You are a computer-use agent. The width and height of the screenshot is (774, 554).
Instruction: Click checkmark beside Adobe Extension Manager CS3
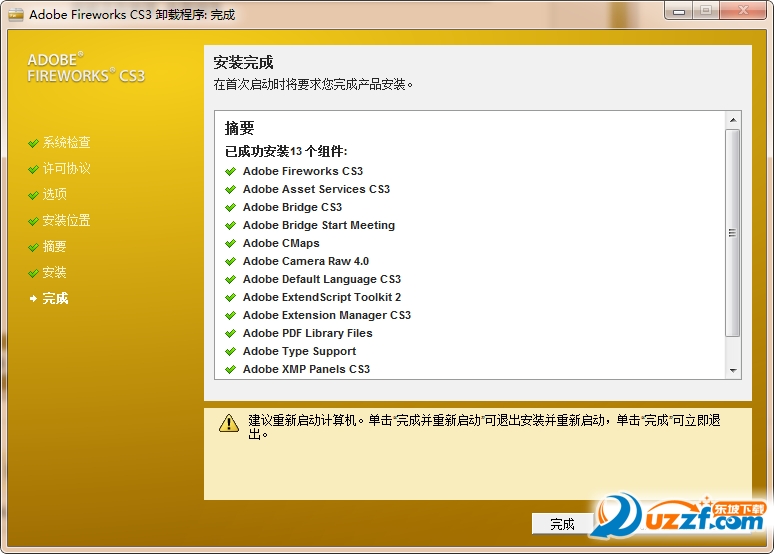(231, 316)
